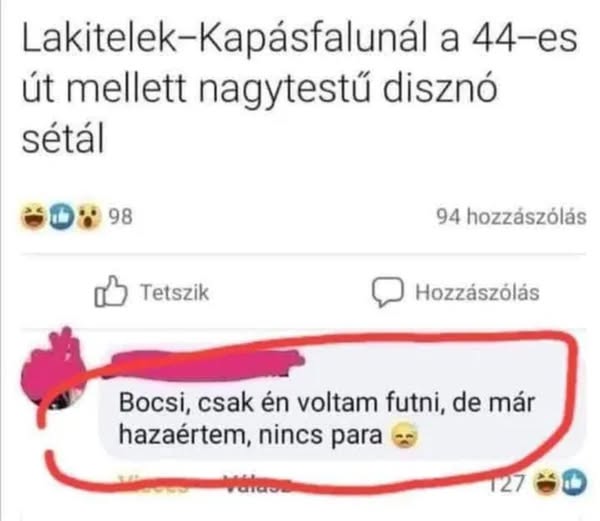The width and height of the screenshot is (600, 521).
Task: Click the like link under the comment
Action: coord(153,483)
